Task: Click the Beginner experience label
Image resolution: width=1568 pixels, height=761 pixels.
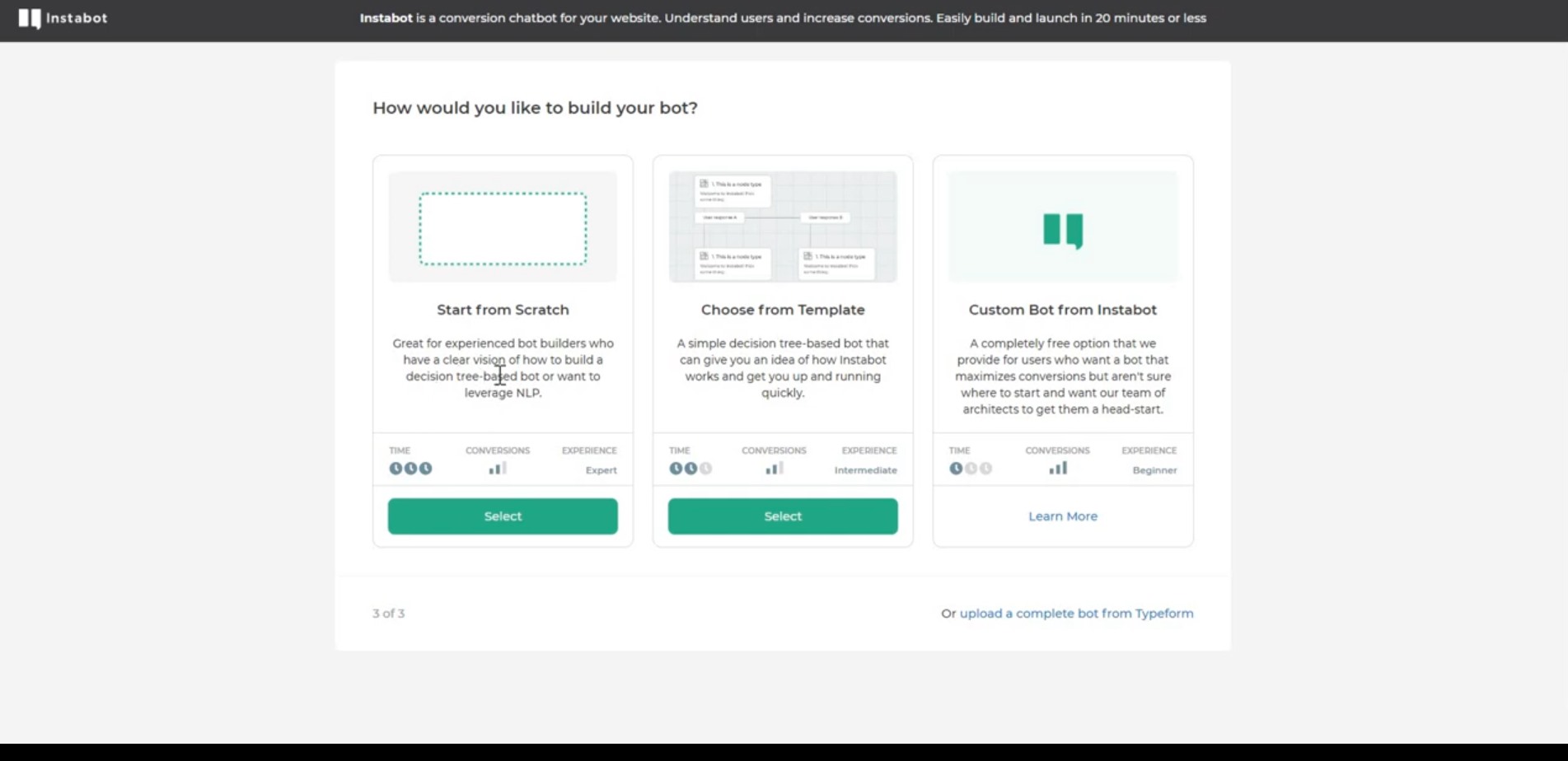Action: point(1155,470)
